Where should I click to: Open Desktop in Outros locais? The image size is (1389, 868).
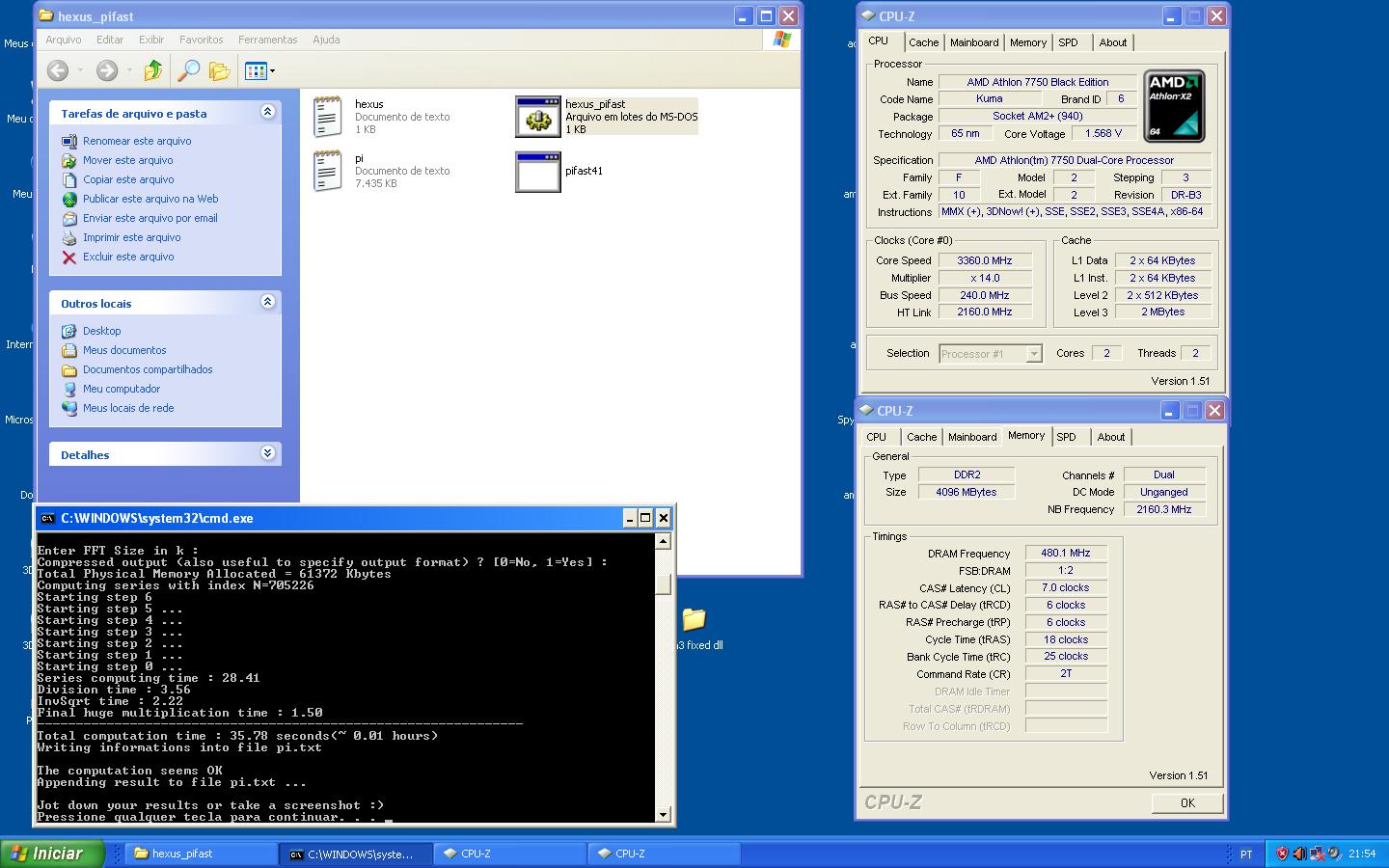coord(101,331)
